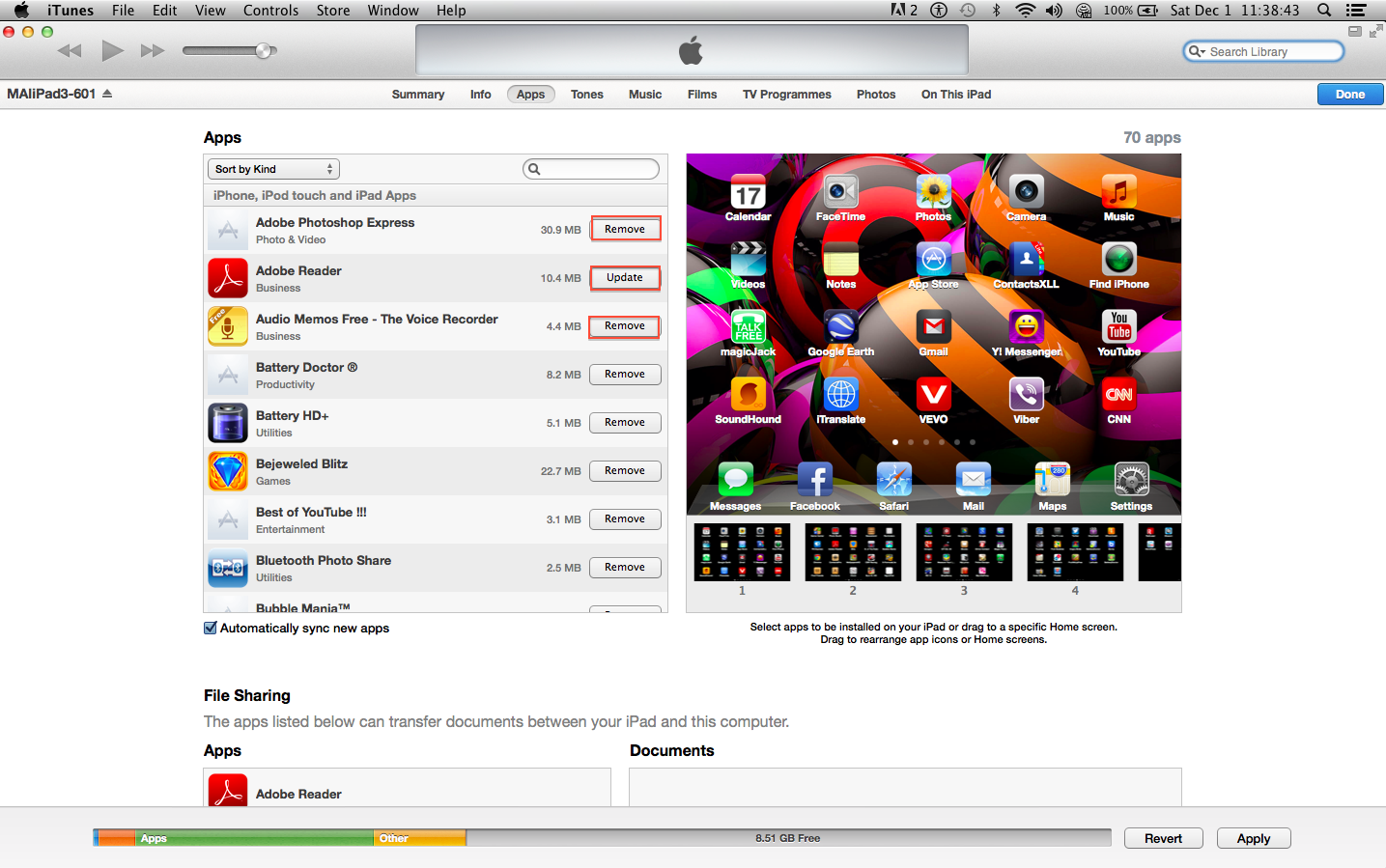Click the apps list search field
This screenshot has height=868, width=1386.
pyautogui.click(x=591, y=169)
